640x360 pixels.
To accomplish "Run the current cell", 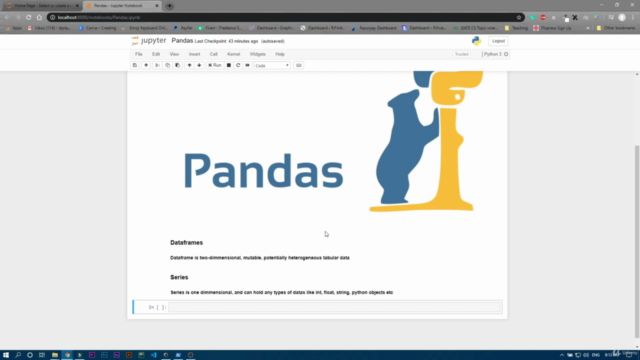I will pos(215,65).
